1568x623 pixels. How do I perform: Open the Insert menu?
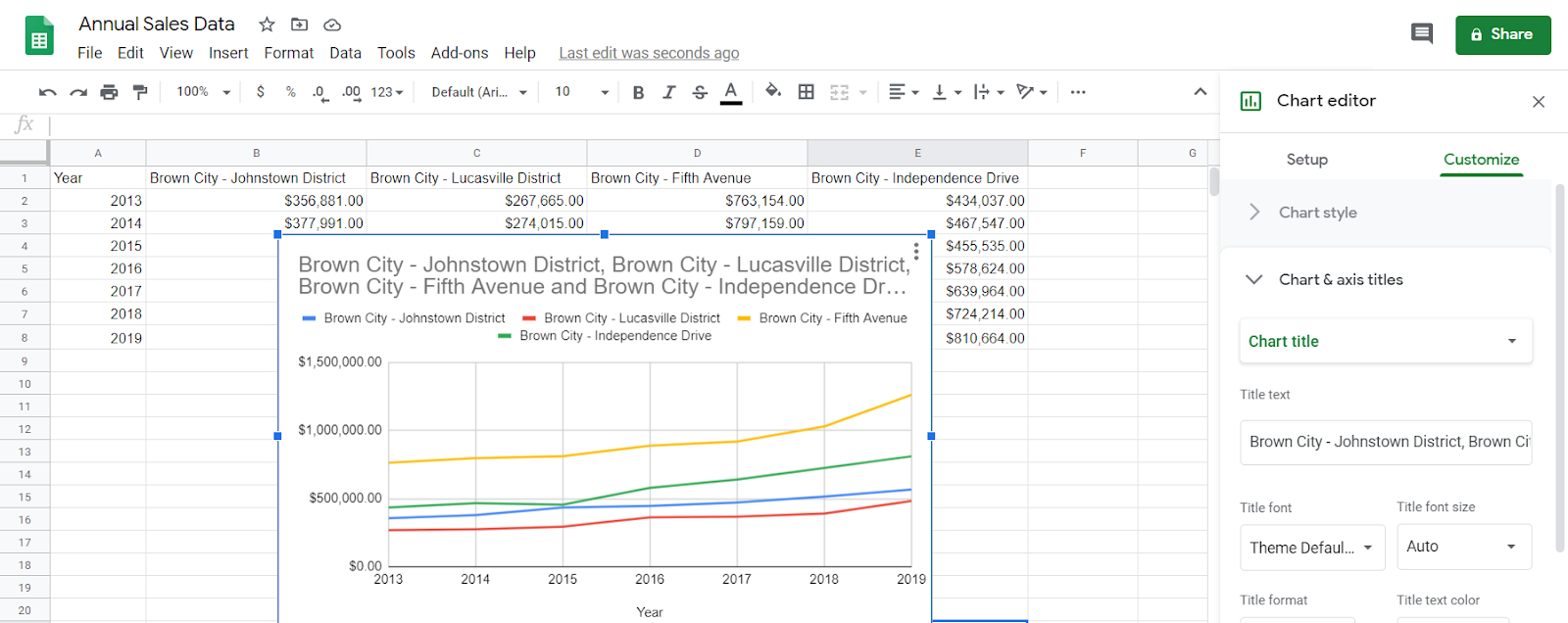pyautogui.click(x=228, y=53)
